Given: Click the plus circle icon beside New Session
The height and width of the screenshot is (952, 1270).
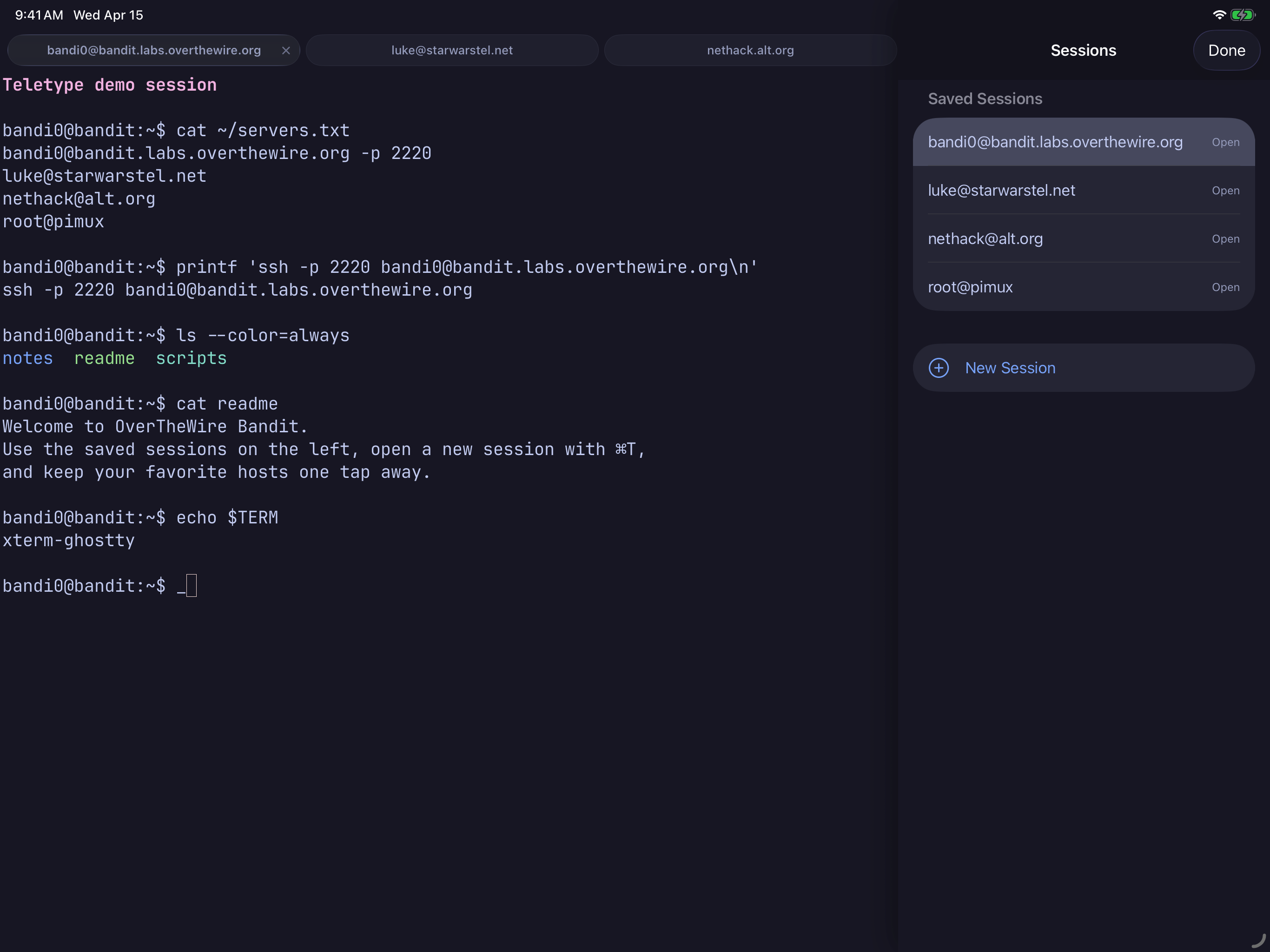Looking at the screenshot, I should click(x=939, y=368).
